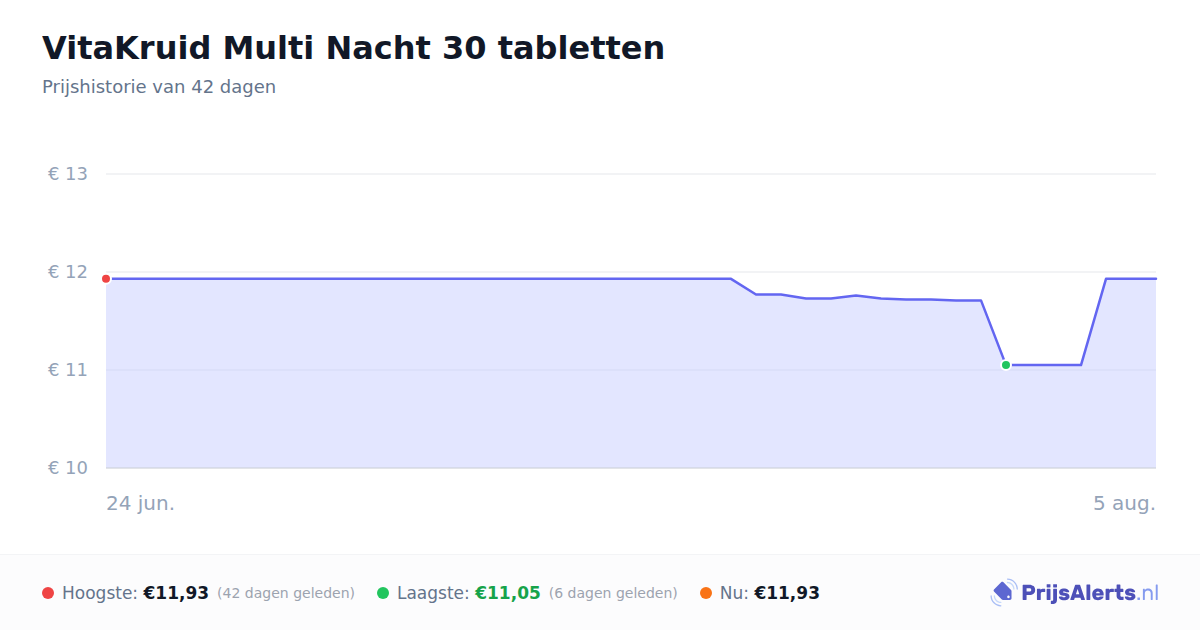Click the '6 dagen geleden' note
The width and height of the screenshot is (1200, 630).
(613, 593)
